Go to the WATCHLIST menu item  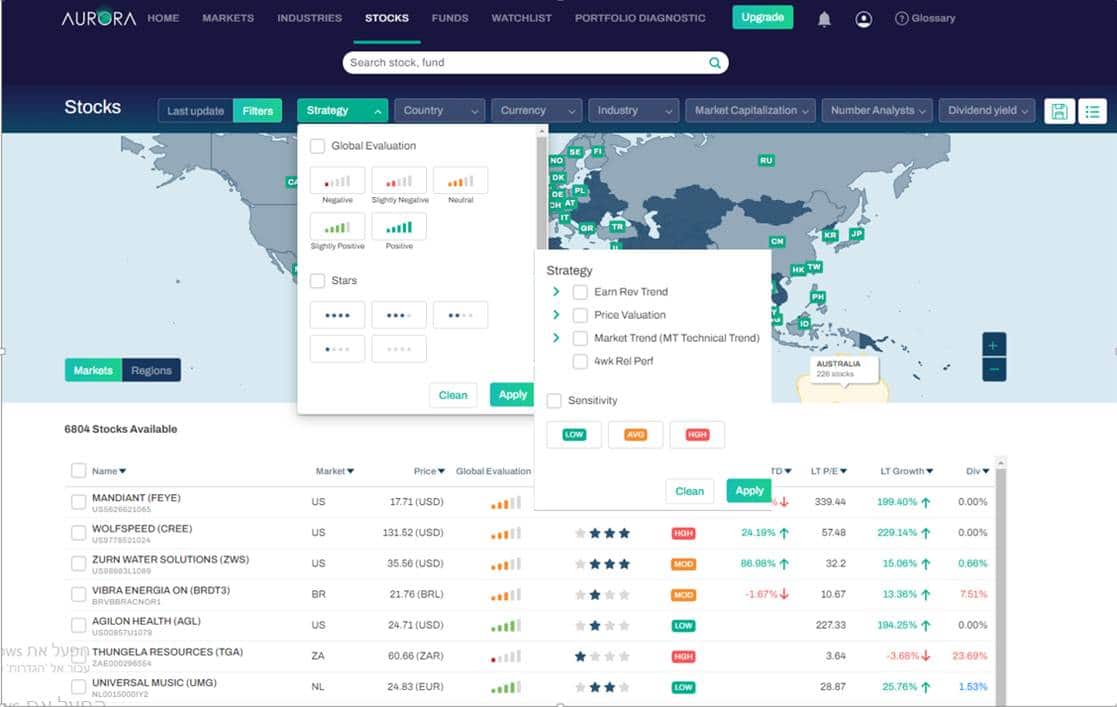[x=521, y=18]
